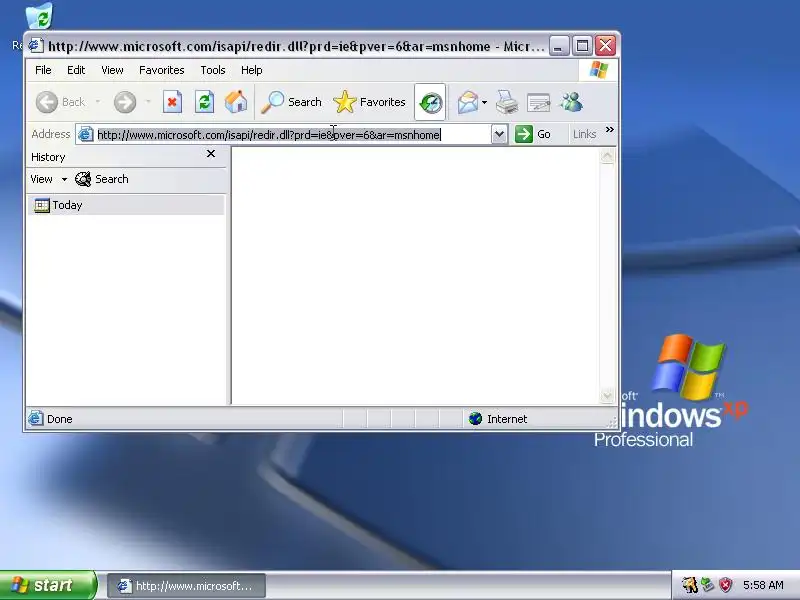Viewport: 800px width, 600px height.
Task: Click the first system tray icon
Action: [x=689, y=585]
